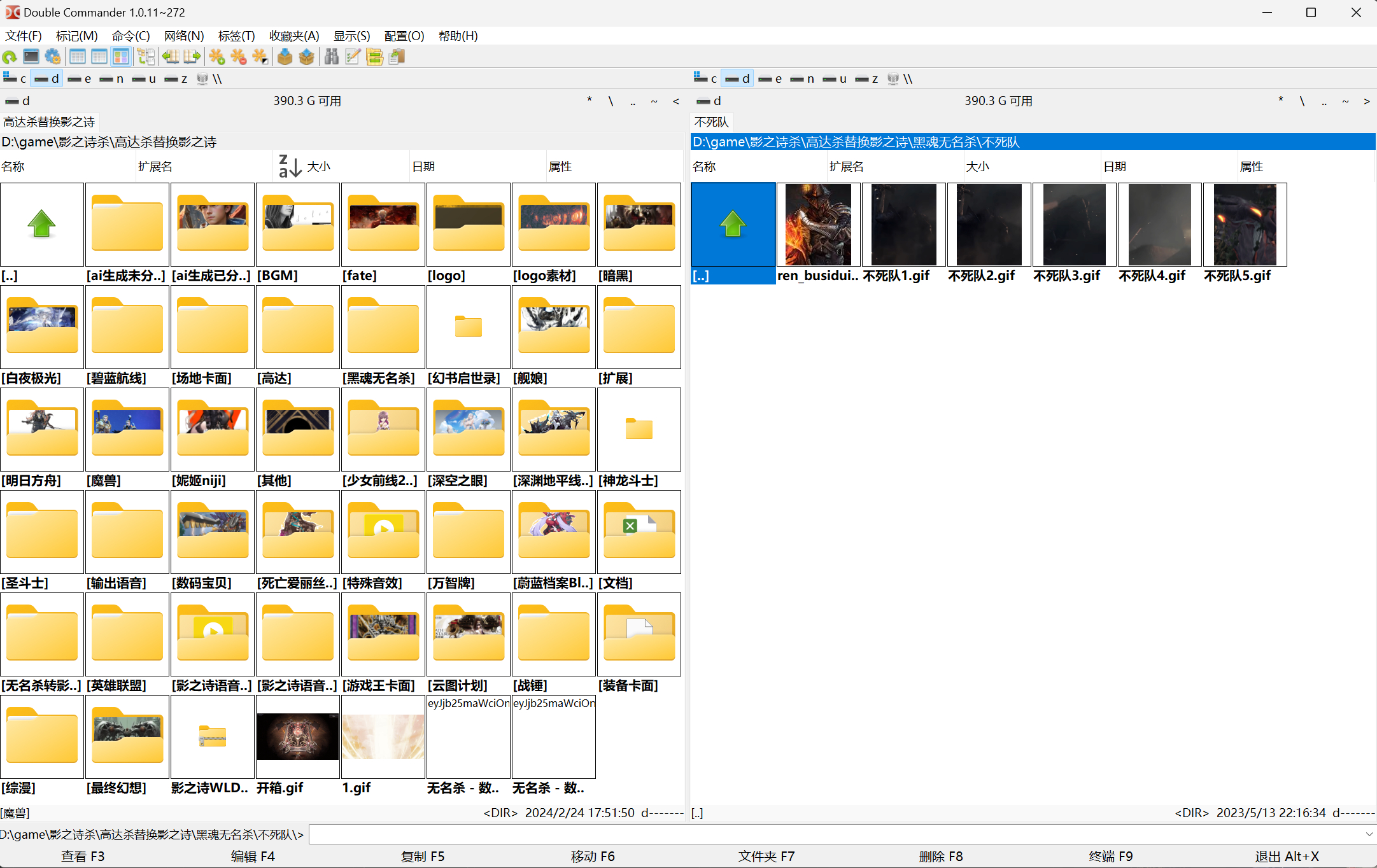The width and height of the screenshot is (1377, 868).
Task: Enable brief view mode in toolbar
Action: click(78, 57)
